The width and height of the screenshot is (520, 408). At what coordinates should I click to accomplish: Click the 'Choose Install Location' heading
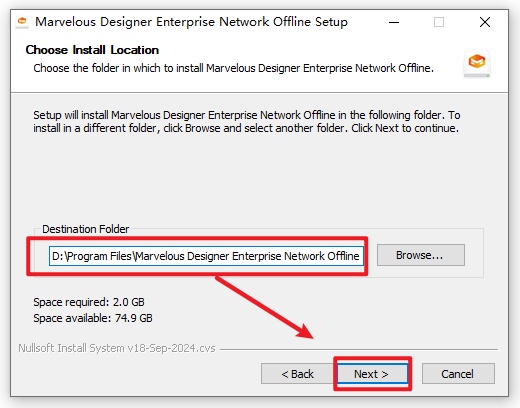[x=92, y=50]
